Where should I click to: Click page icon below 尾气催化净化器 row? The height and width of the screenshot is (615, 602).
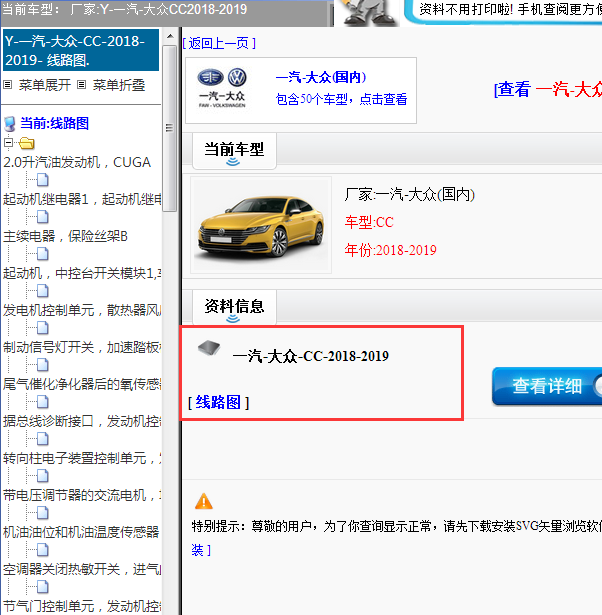pos(43,402)
